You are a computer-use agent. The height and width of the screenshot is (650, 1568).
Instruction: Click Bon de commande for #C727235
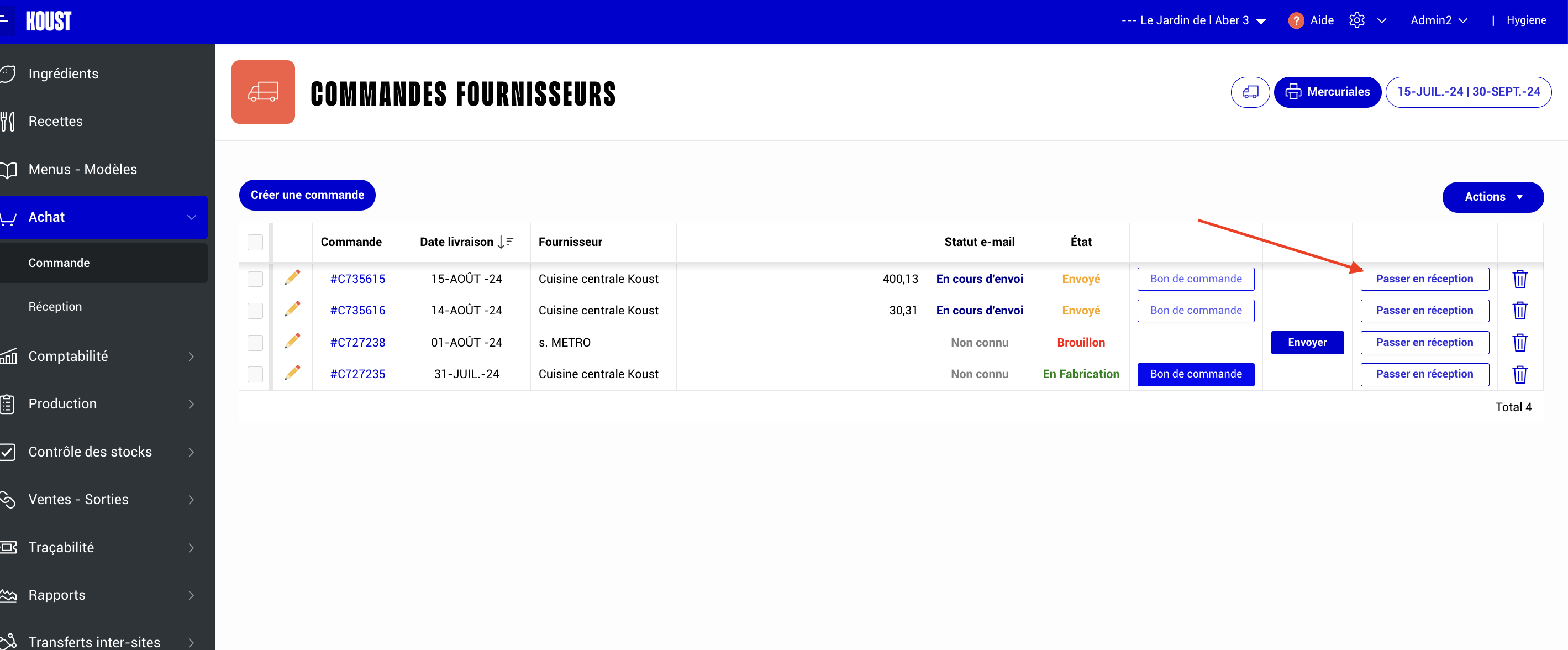(1196, 374)
